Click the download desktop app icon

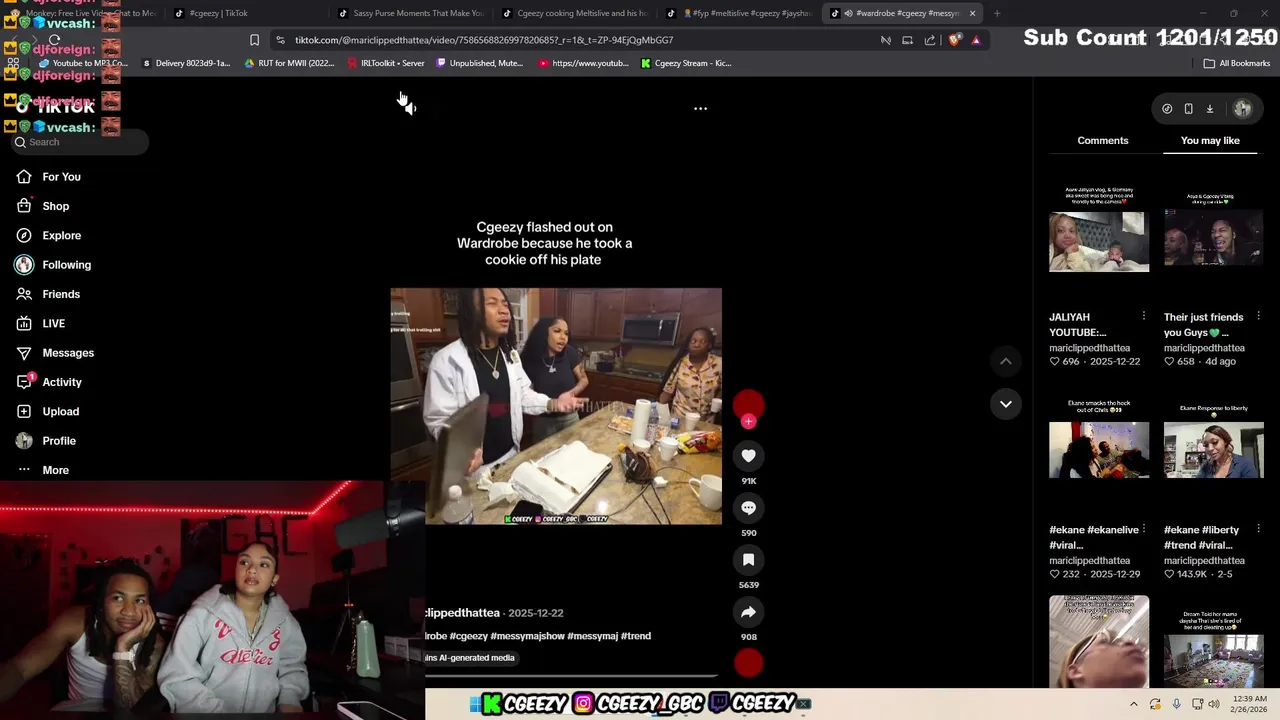[x=1209, y=109]
